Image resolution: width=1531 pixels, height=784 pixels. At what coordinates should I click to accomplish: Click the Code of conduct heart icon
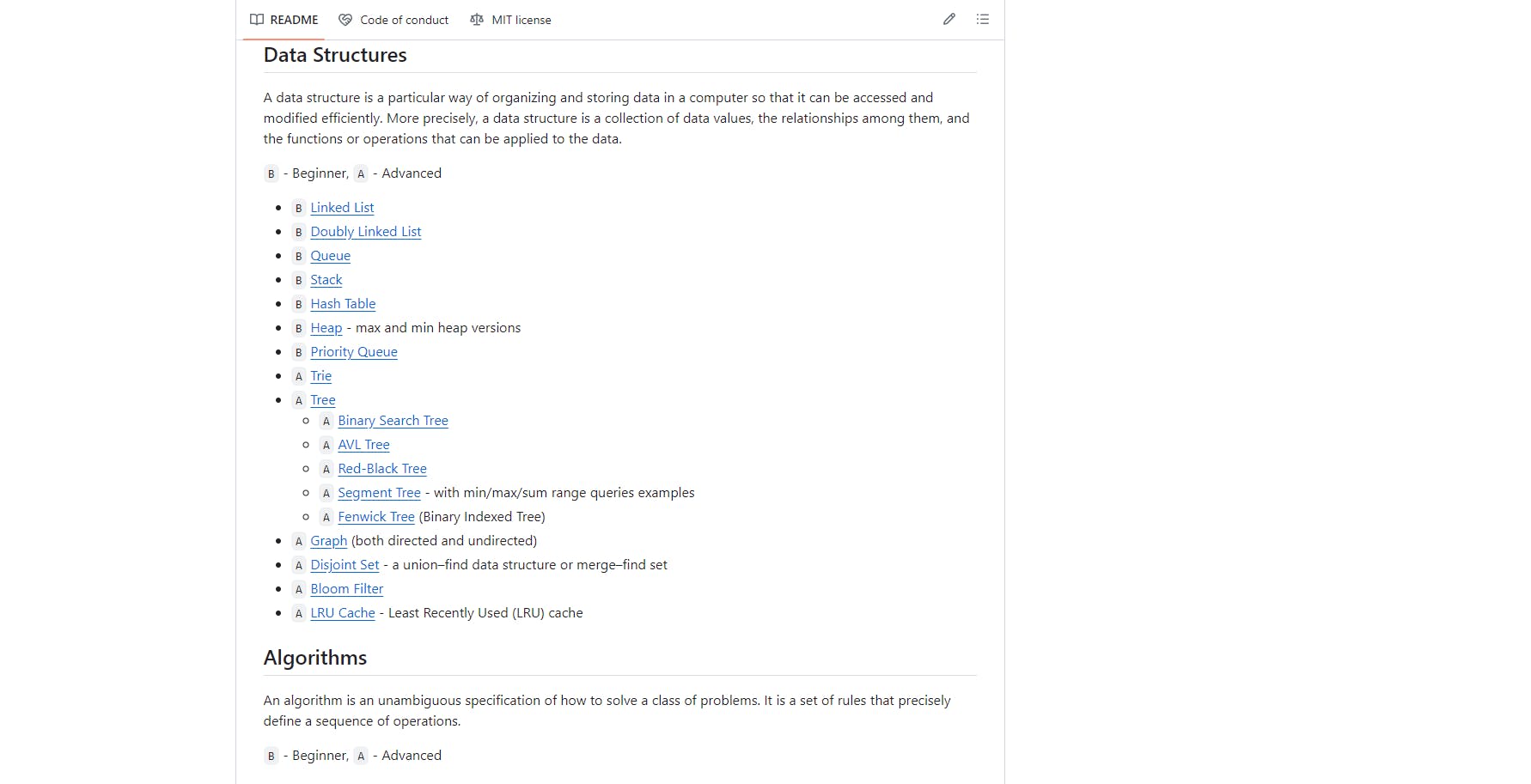[345, 20]
